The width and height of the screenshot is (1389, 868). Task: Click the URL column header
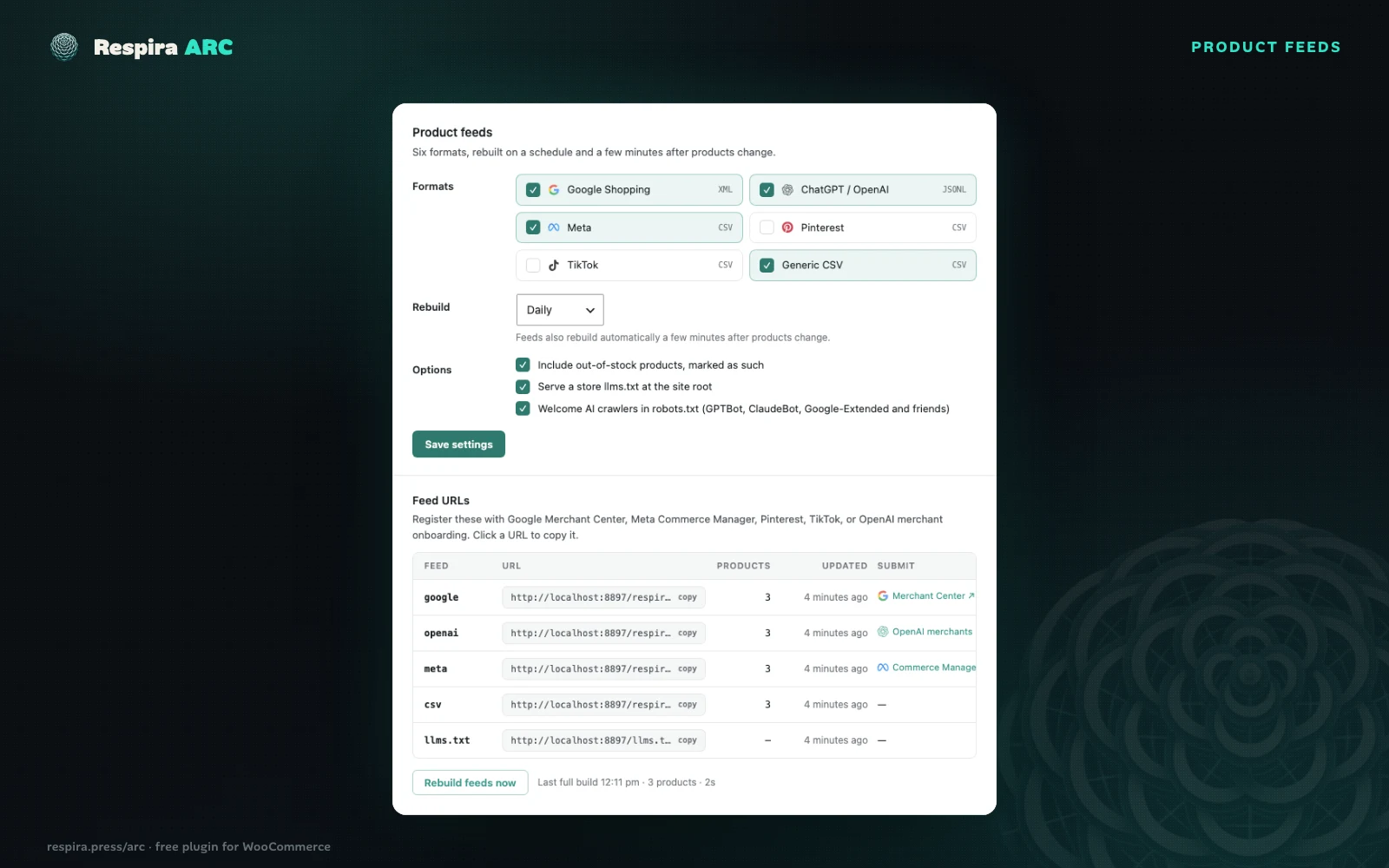click(x=511, y=566)
